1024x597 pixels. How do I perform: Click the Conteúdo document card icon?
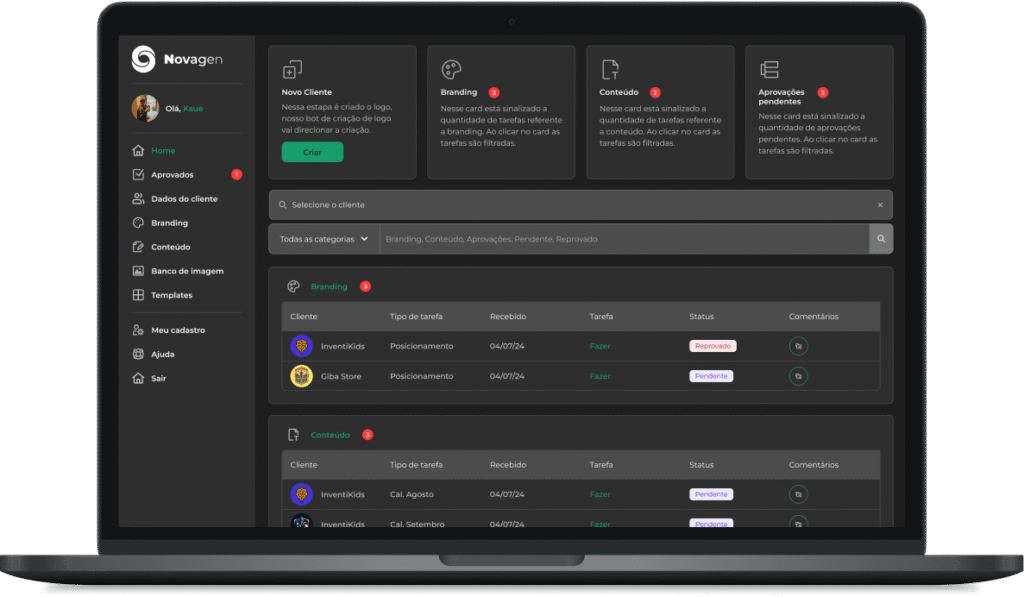pyautogui.click(x=610, y=69)
